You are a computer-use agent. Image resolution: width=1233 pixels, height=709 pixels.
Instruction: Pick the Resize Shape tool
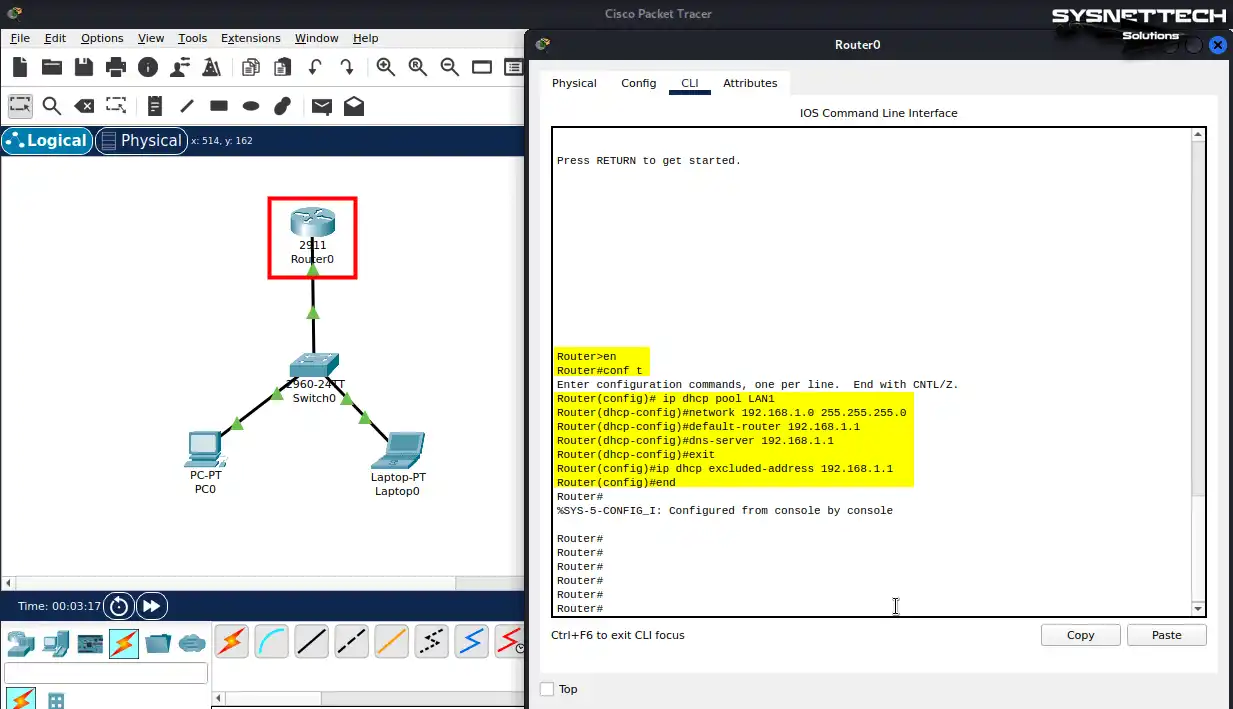[116, 105]
